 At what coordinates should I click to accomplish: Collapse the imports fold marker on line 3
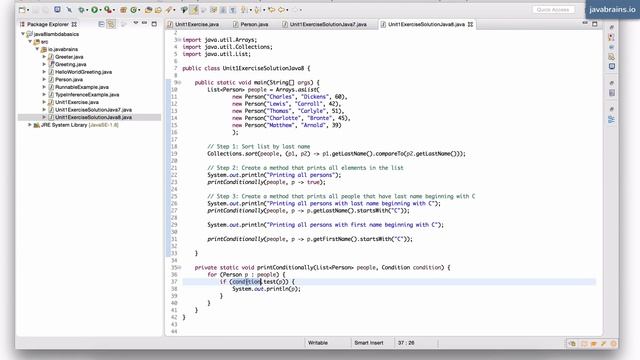(179, 40)
